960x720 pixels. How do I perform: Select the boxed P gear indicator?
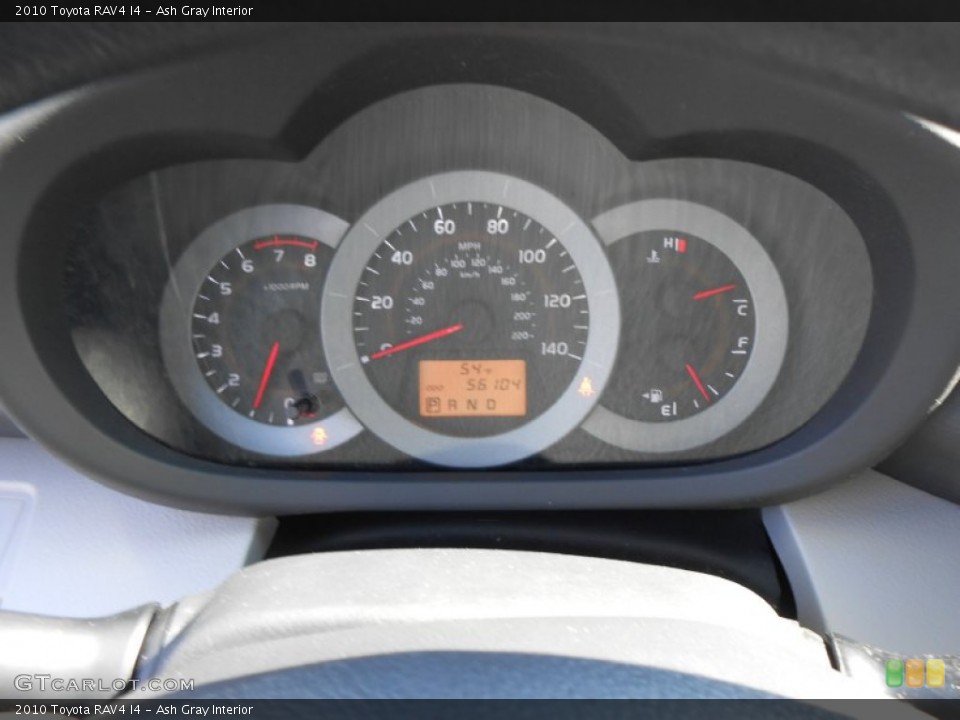tap(433, 404)
